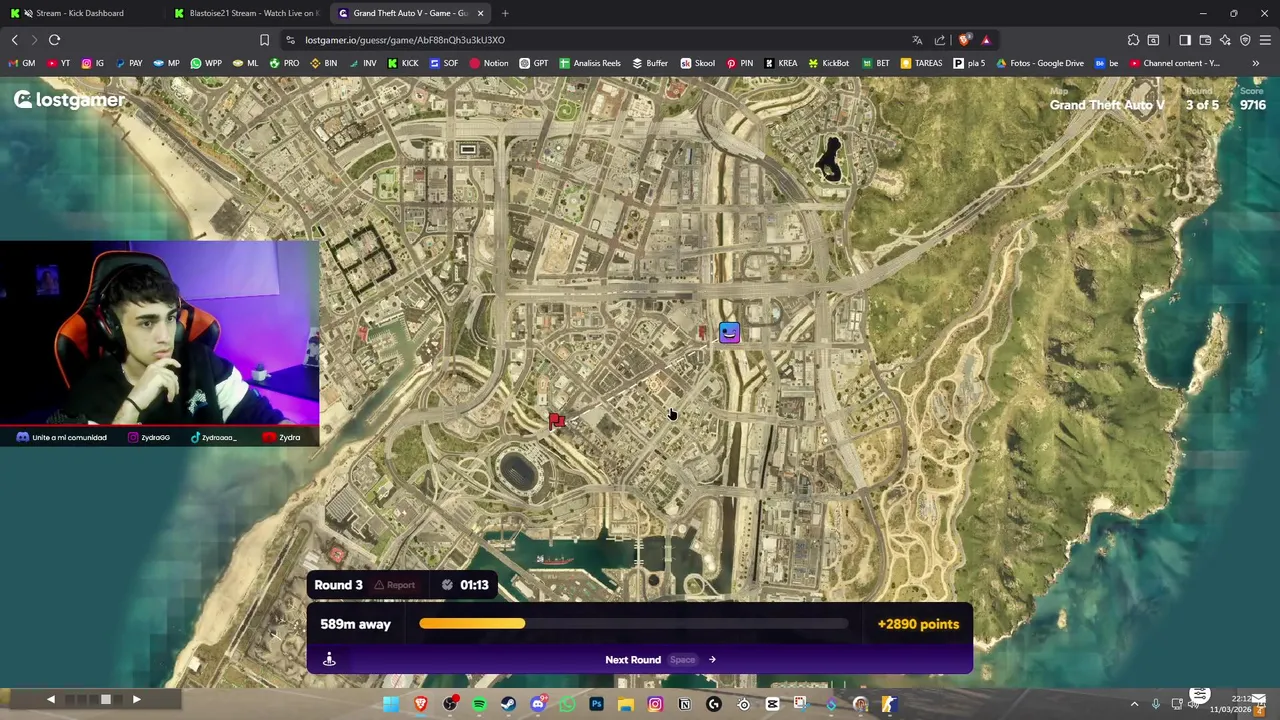Open Brave Shields lion icon

tap(964, 40)
